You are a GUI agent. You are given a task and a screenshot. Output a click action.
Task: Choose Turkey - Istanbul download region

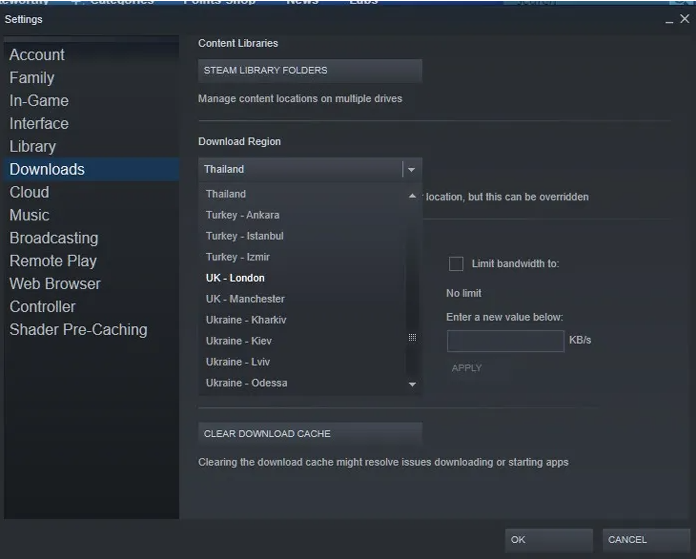(x=245, y=236)
